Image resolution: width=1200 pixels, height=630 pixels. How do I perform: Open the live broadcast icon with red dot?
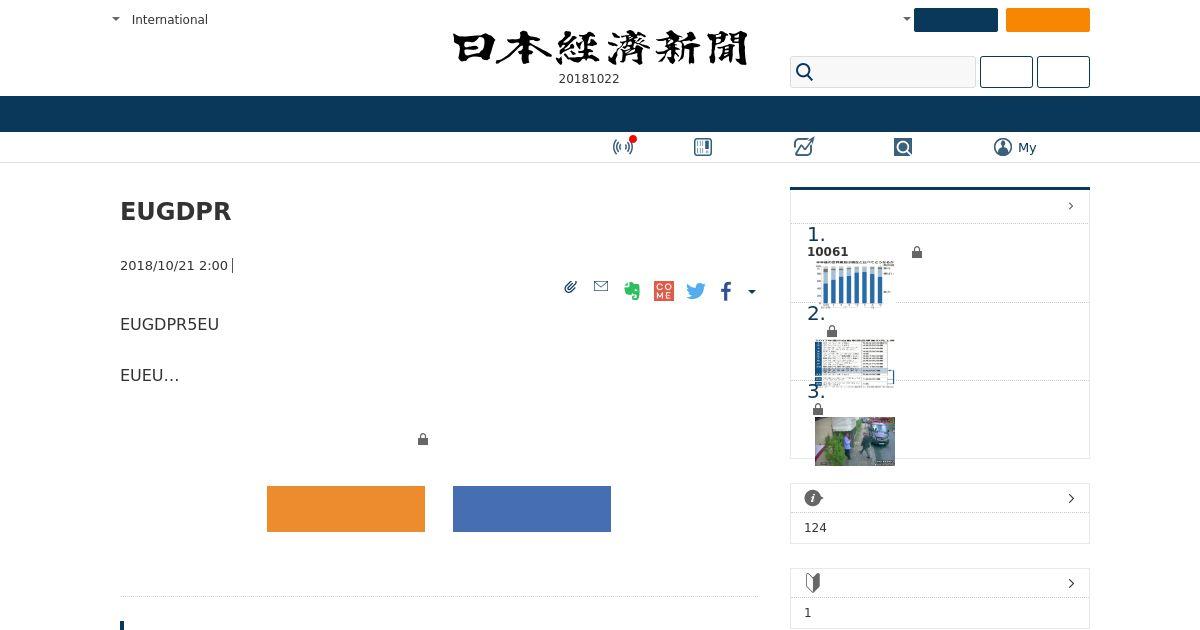(x=624, y=147)
